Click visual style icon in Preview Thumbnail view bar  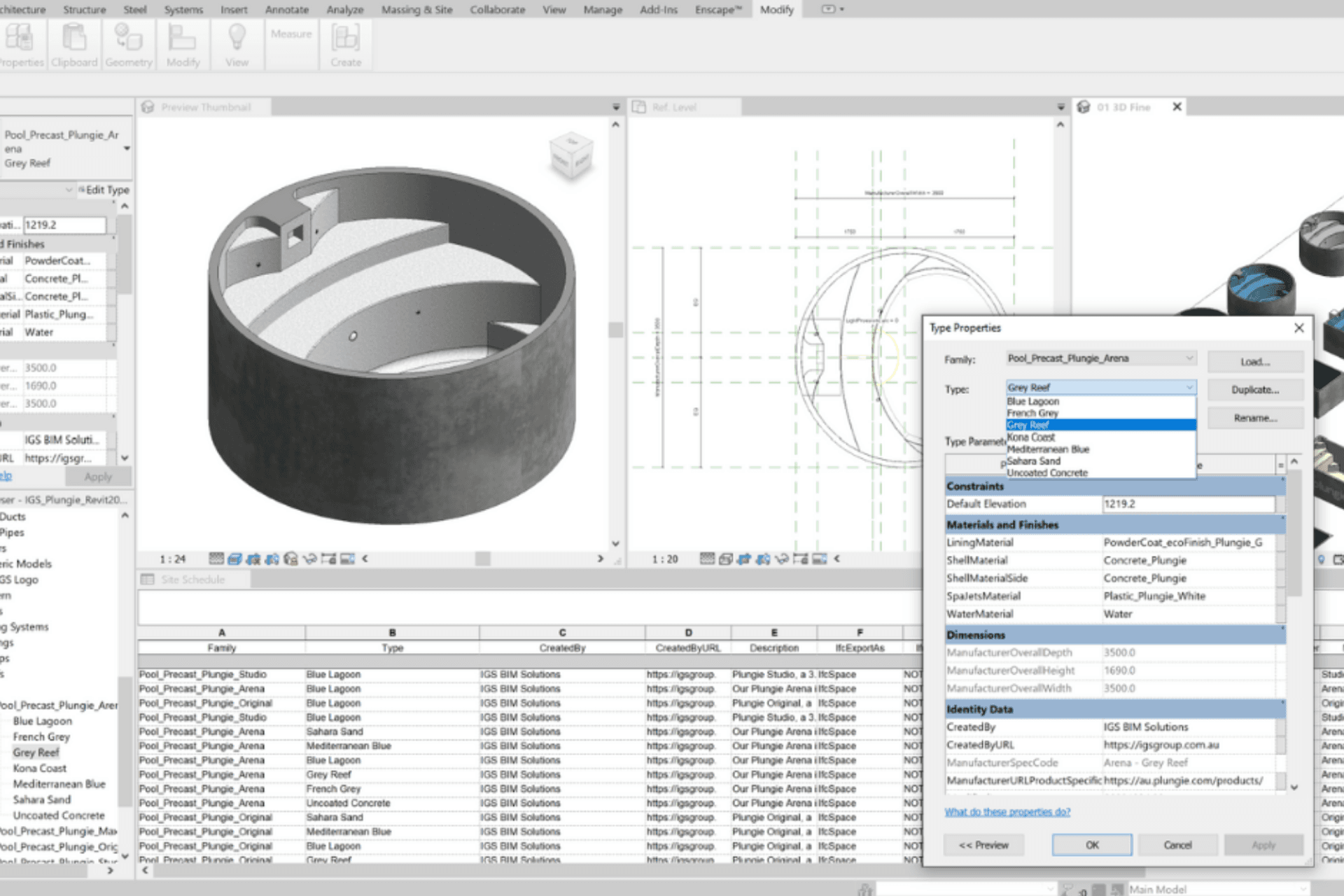coord(234,559)
